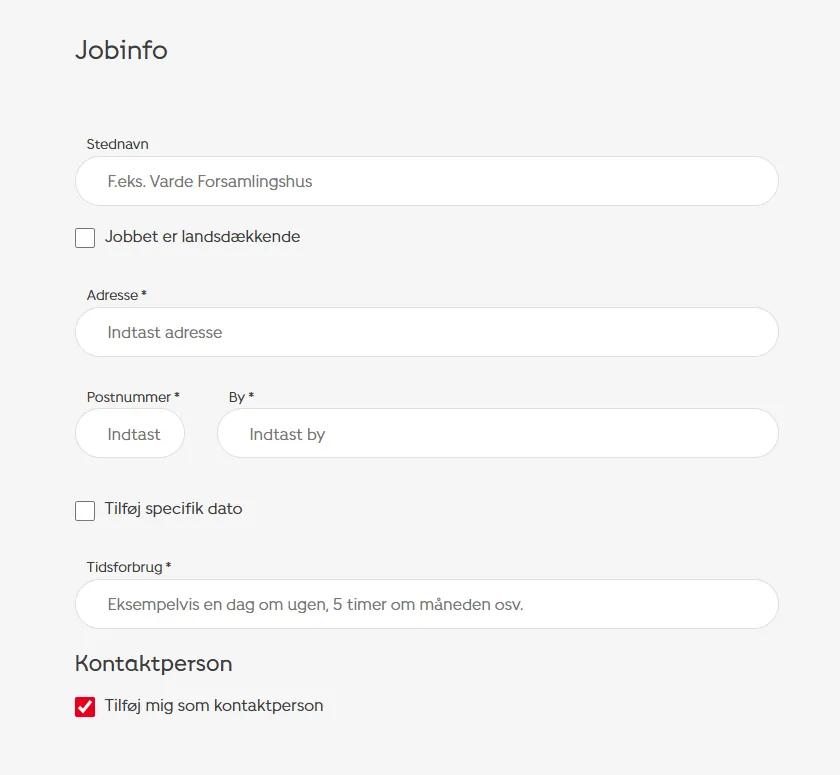Image resolution: width=840 pixels, height=775 pixels.
Task: Click the Stednavn input field
Action: click(x=426, y=182)
